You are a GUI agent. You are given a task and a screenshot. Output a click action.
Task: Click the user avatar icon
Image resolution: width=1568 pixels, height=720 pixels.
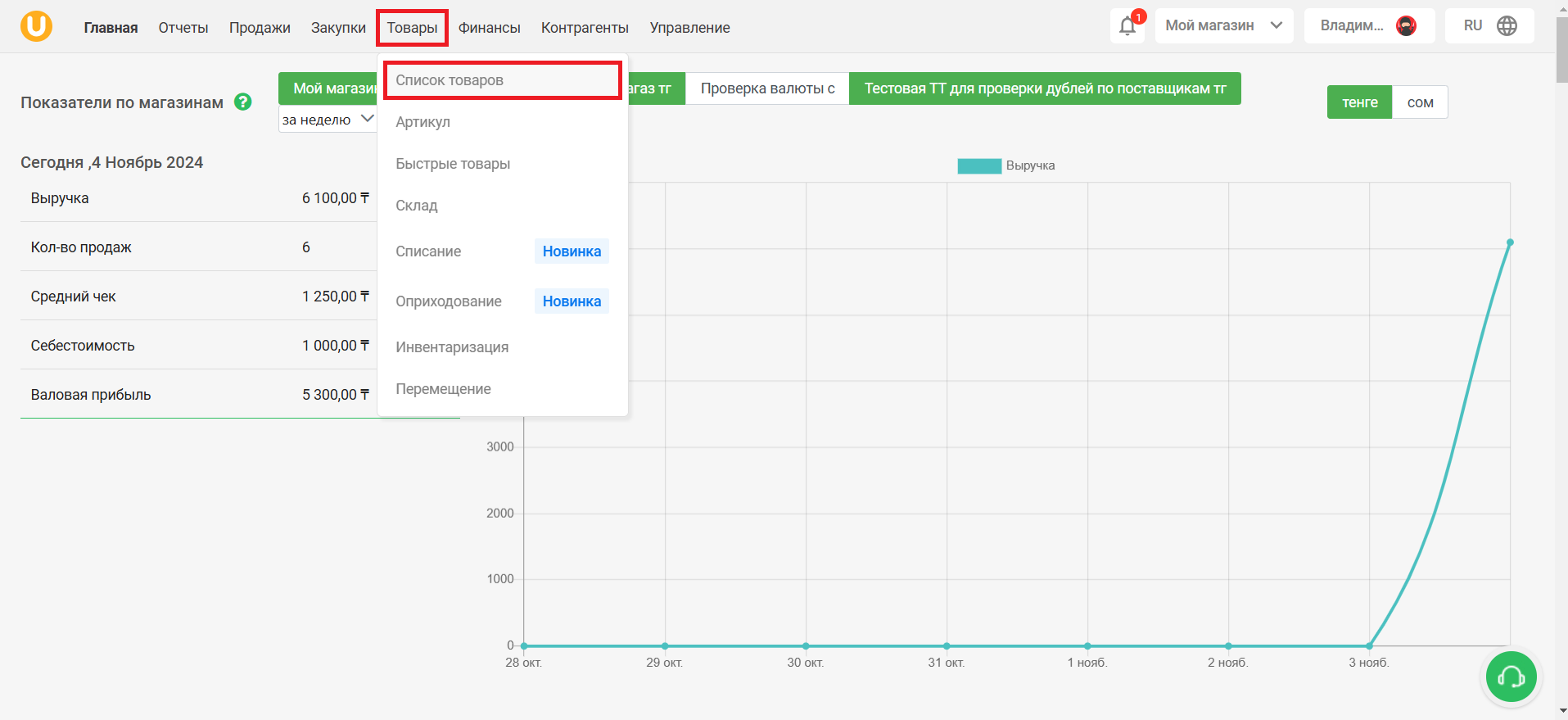(1407, 26)
